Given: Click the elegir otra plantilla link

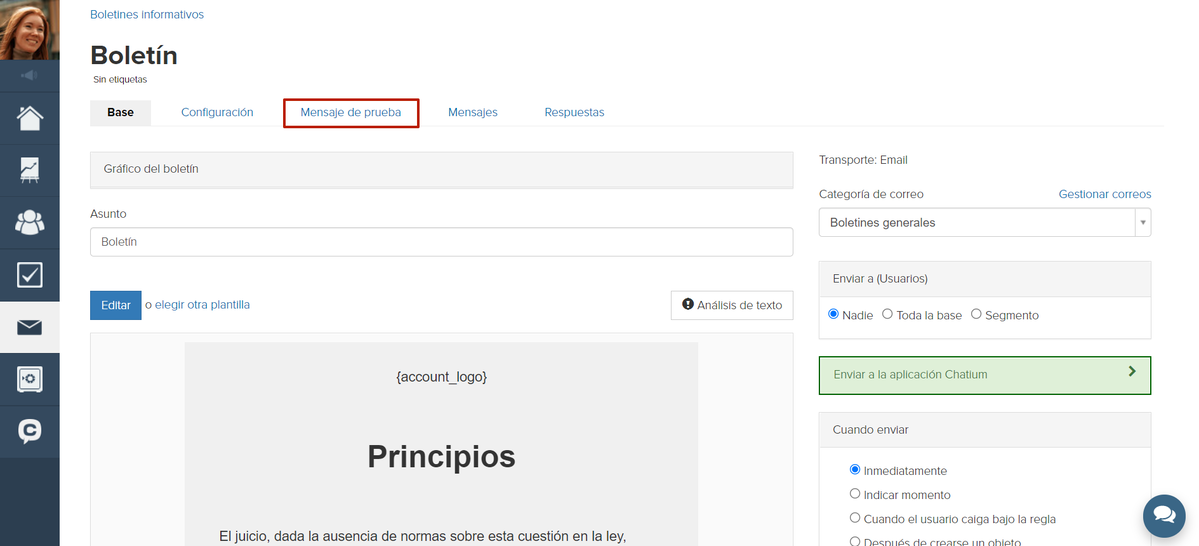Looking at the screenshot, I should pyautogui.click(x=203, y=304).
